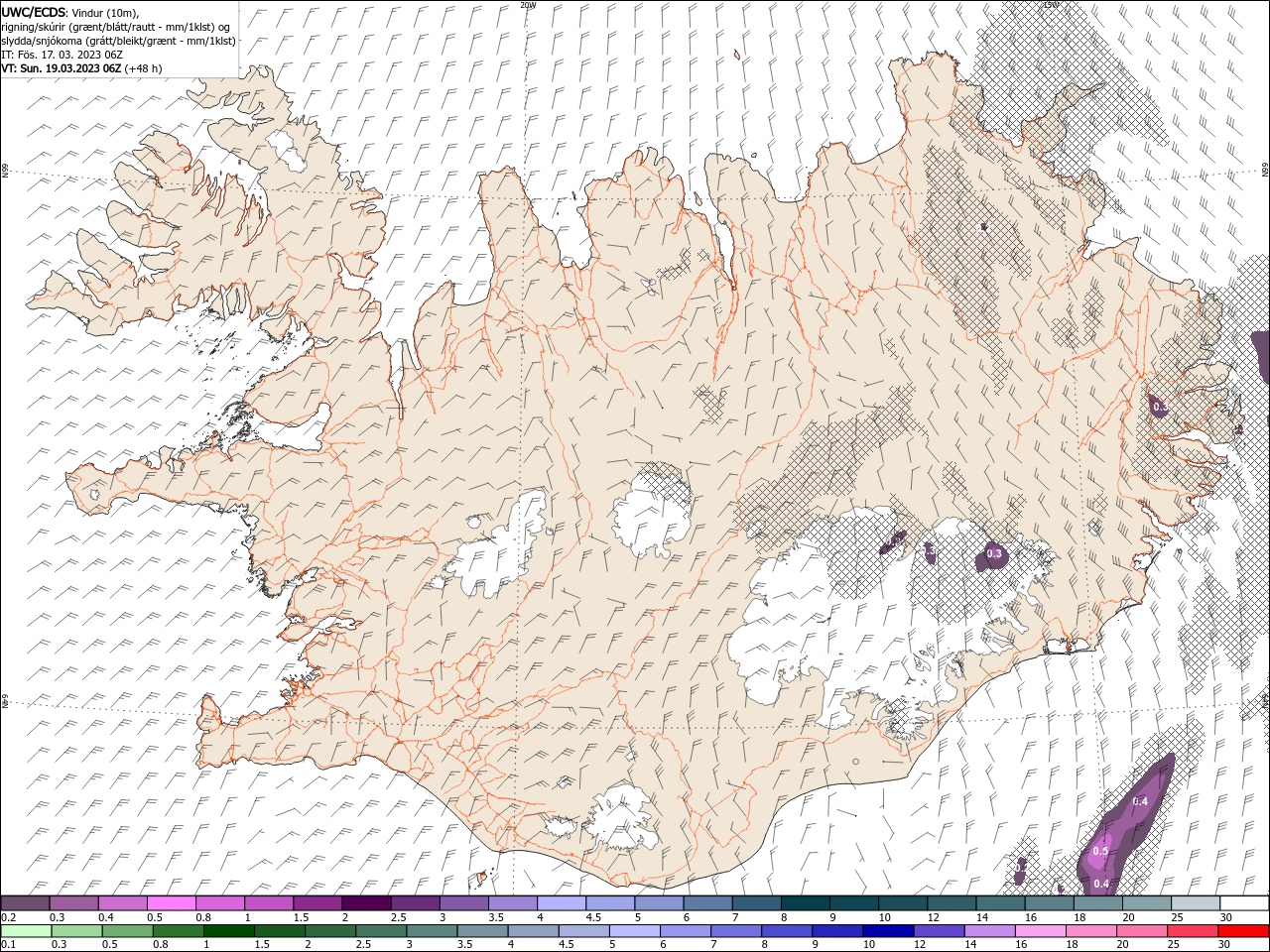
Task: Click the '30' label under the rain scale
Action: (x=1226, y=945)
